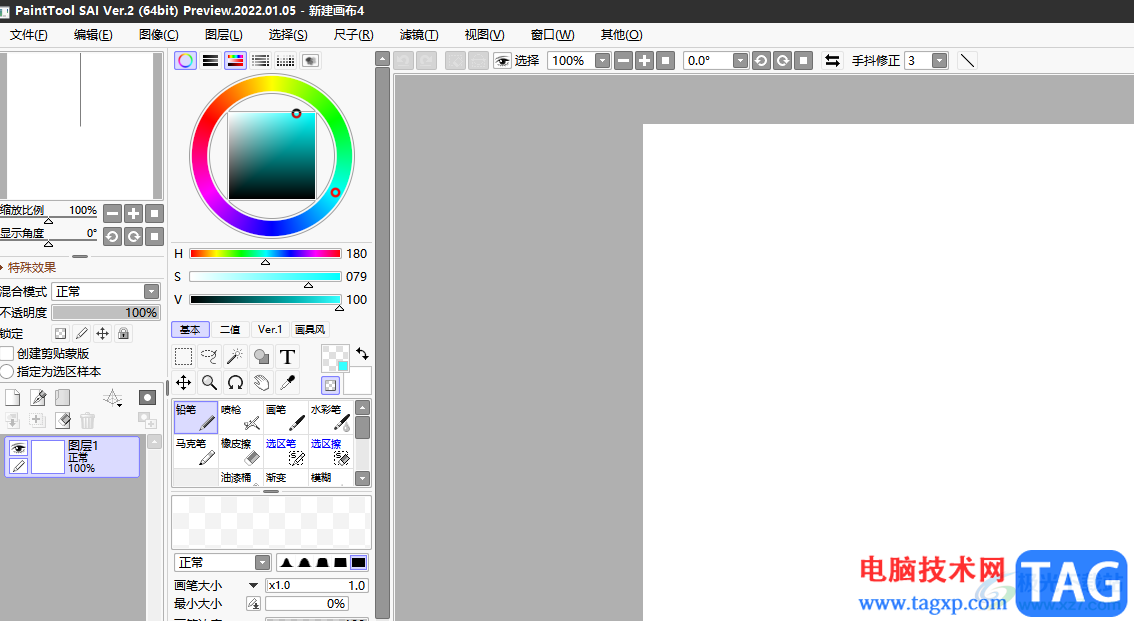
Task: Open the 滤镜(T) menu
Action: click(x=419, y=35)
